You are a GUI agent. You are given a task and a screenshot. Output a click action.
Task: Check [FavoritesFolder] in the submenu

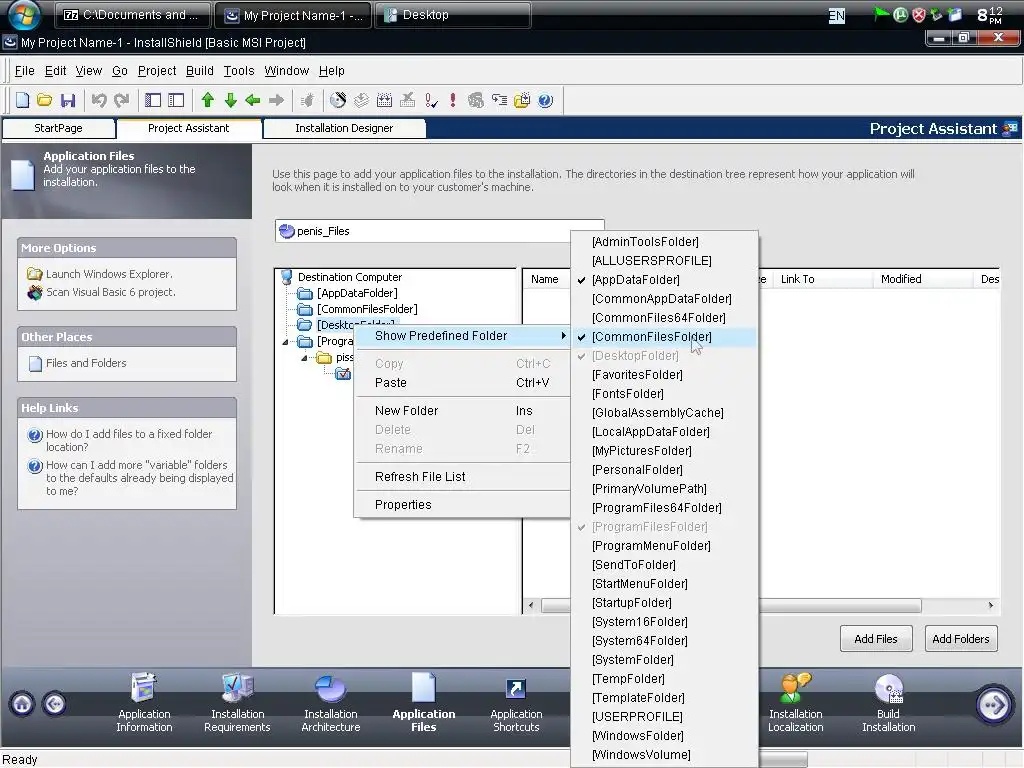point(664,375)
